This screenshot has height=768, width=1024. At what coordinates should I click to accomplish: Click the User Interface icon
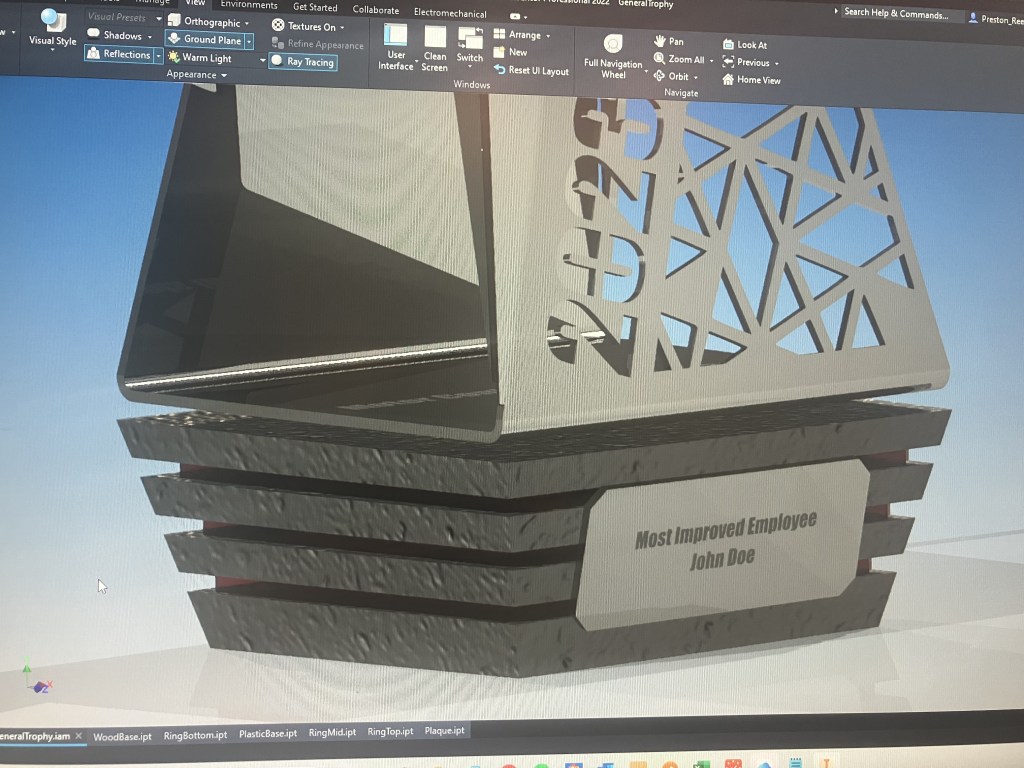pos(396,39)
